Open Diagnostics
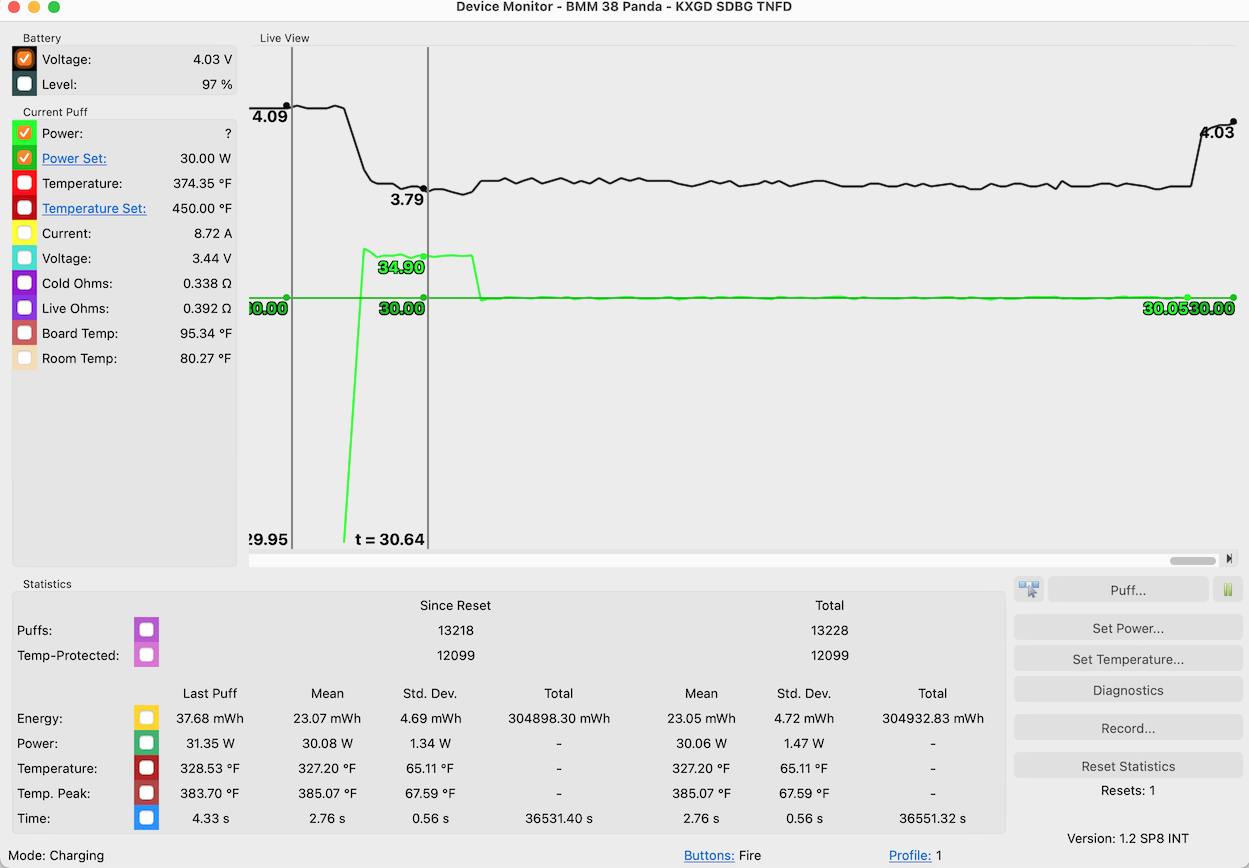Viewport: 1249px width, 868px height. pyautogui.click(x=1128, y=690)
